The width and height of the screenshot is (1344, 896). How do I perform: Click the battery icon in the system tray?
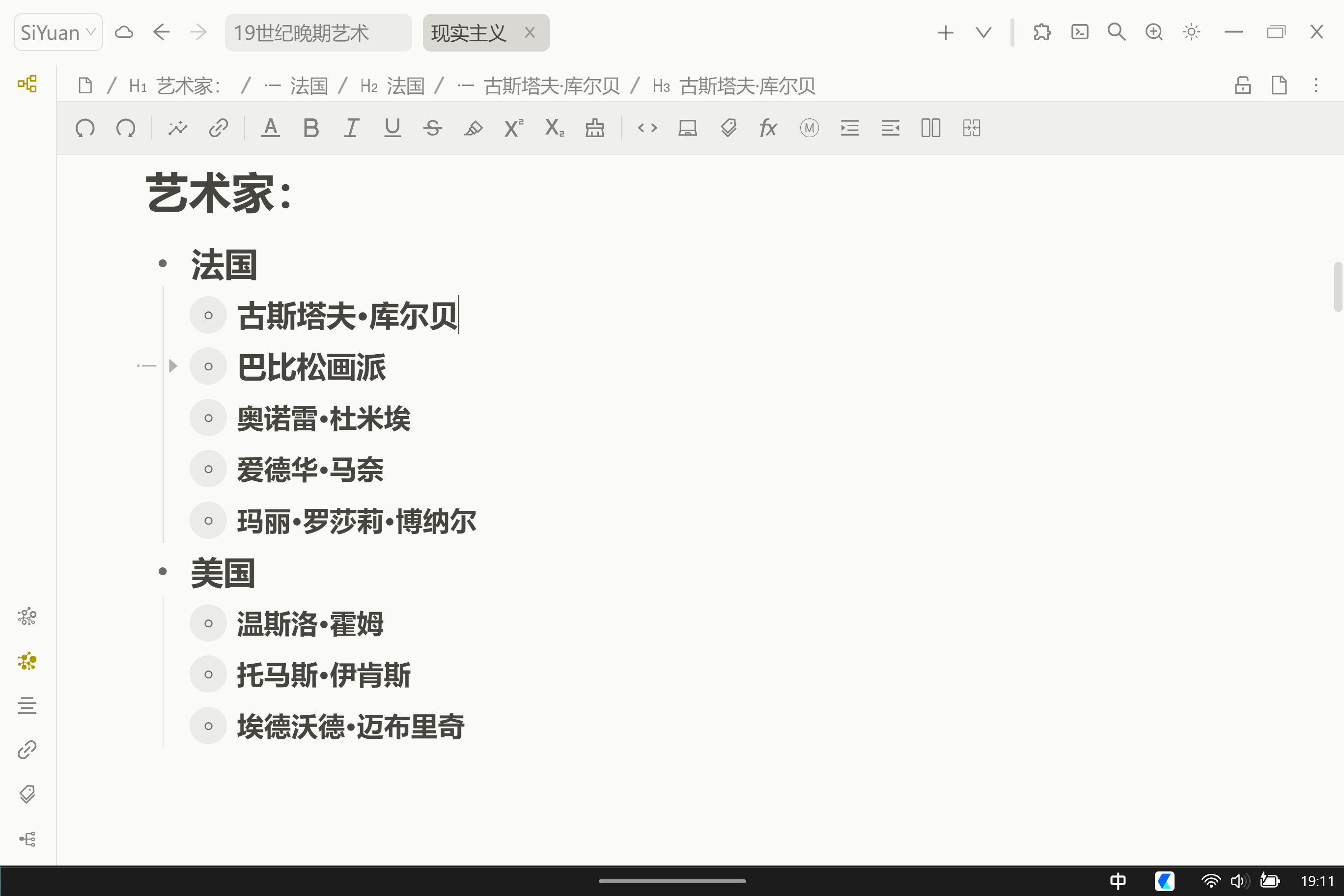1270,881
